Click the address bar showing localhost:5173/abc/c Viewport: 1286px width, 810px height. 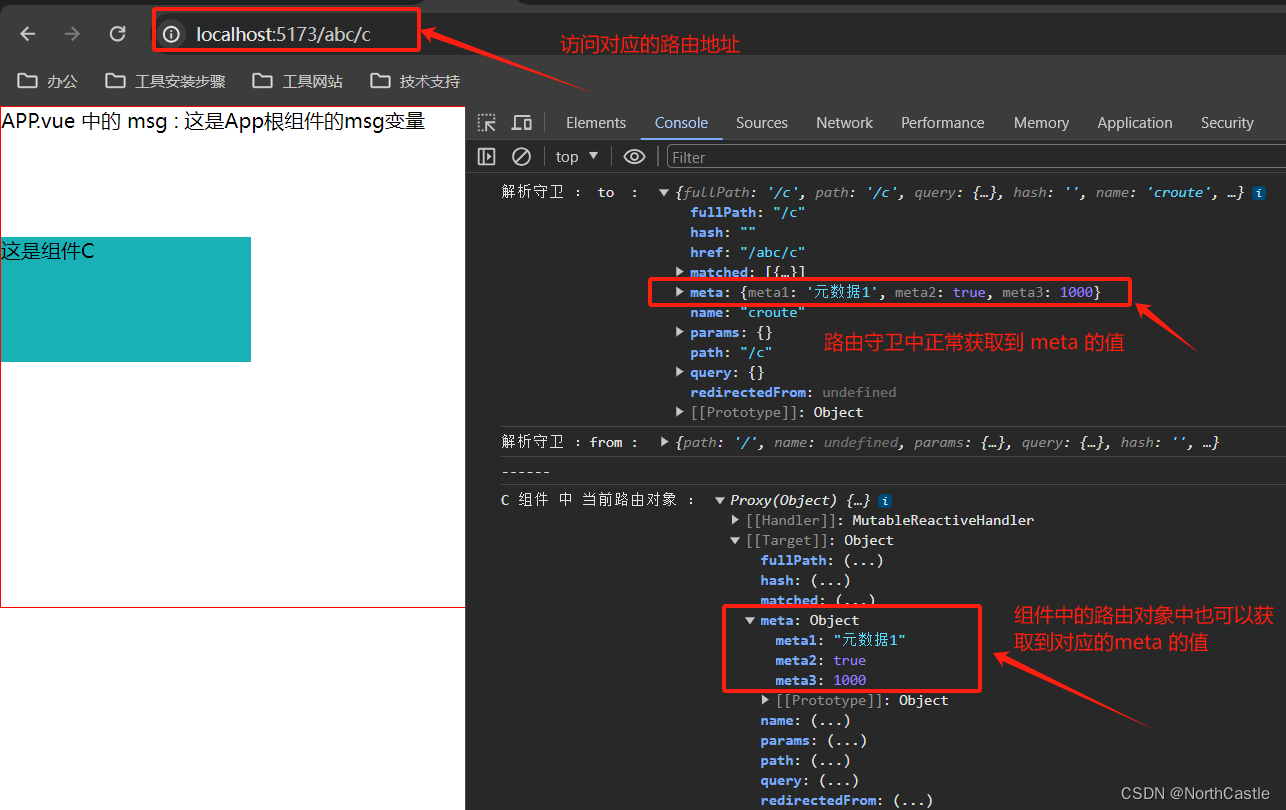(283, 35)
